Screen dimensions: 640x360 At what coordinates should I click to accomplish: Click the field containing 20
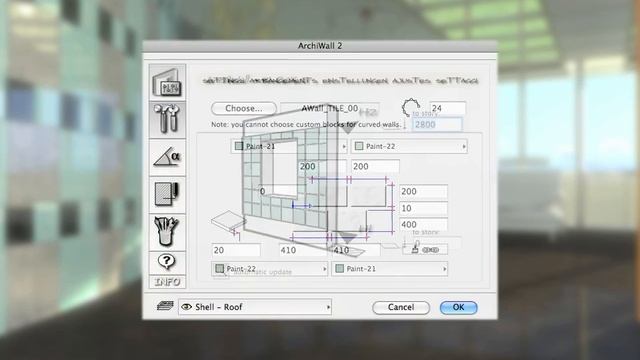click(x=236, y=250)
